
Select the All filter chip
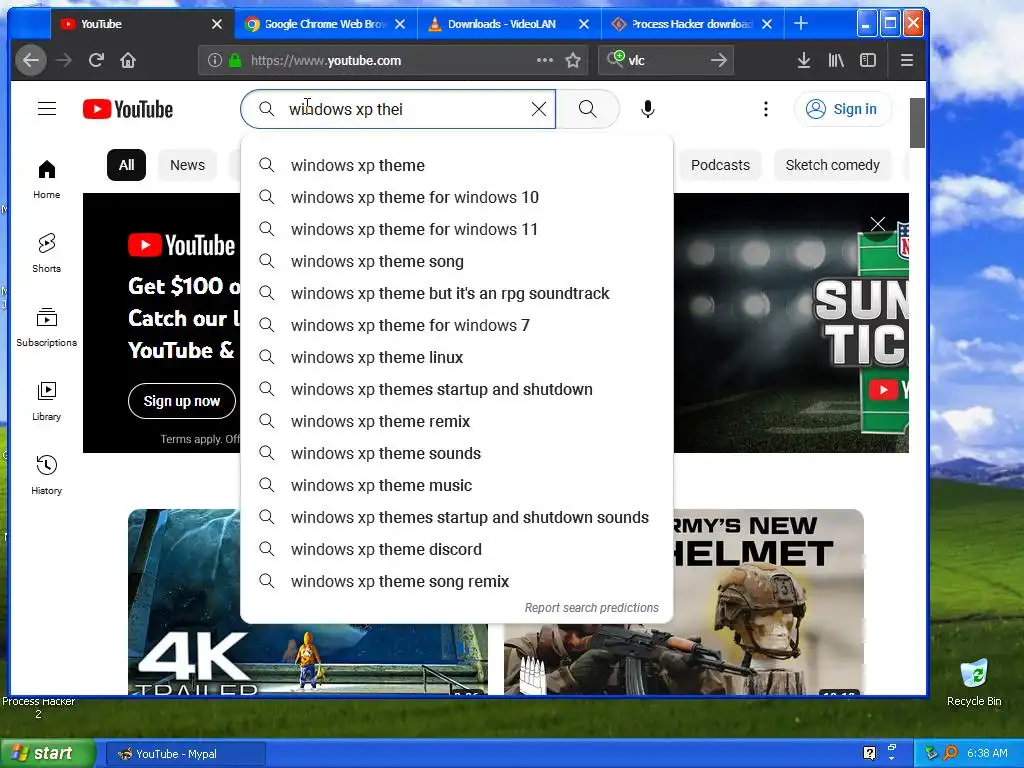click(126, 165)
